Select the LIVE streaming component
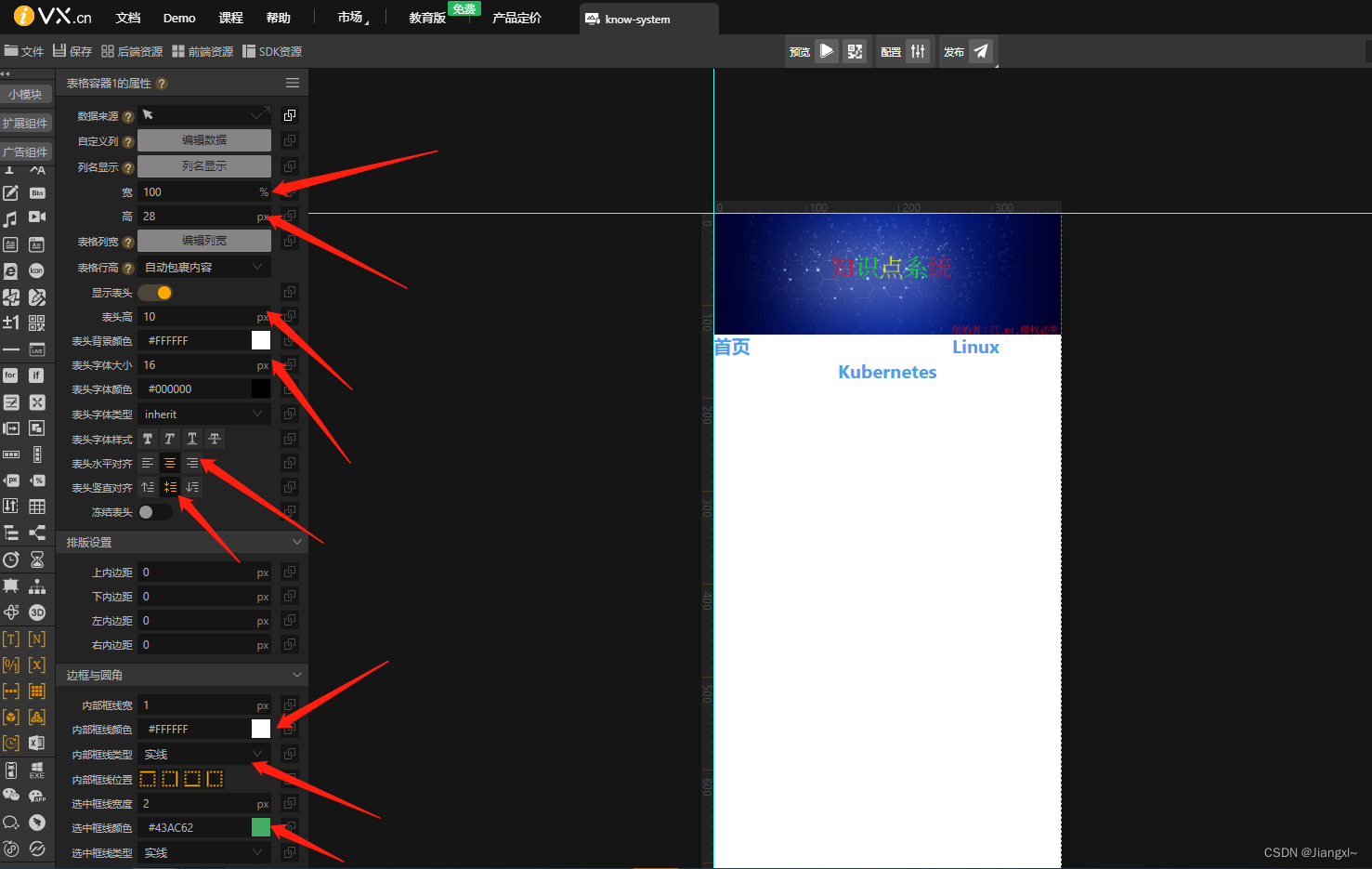Image resolution: width=1372 pixels, height=869 pixels. [37, 349]
